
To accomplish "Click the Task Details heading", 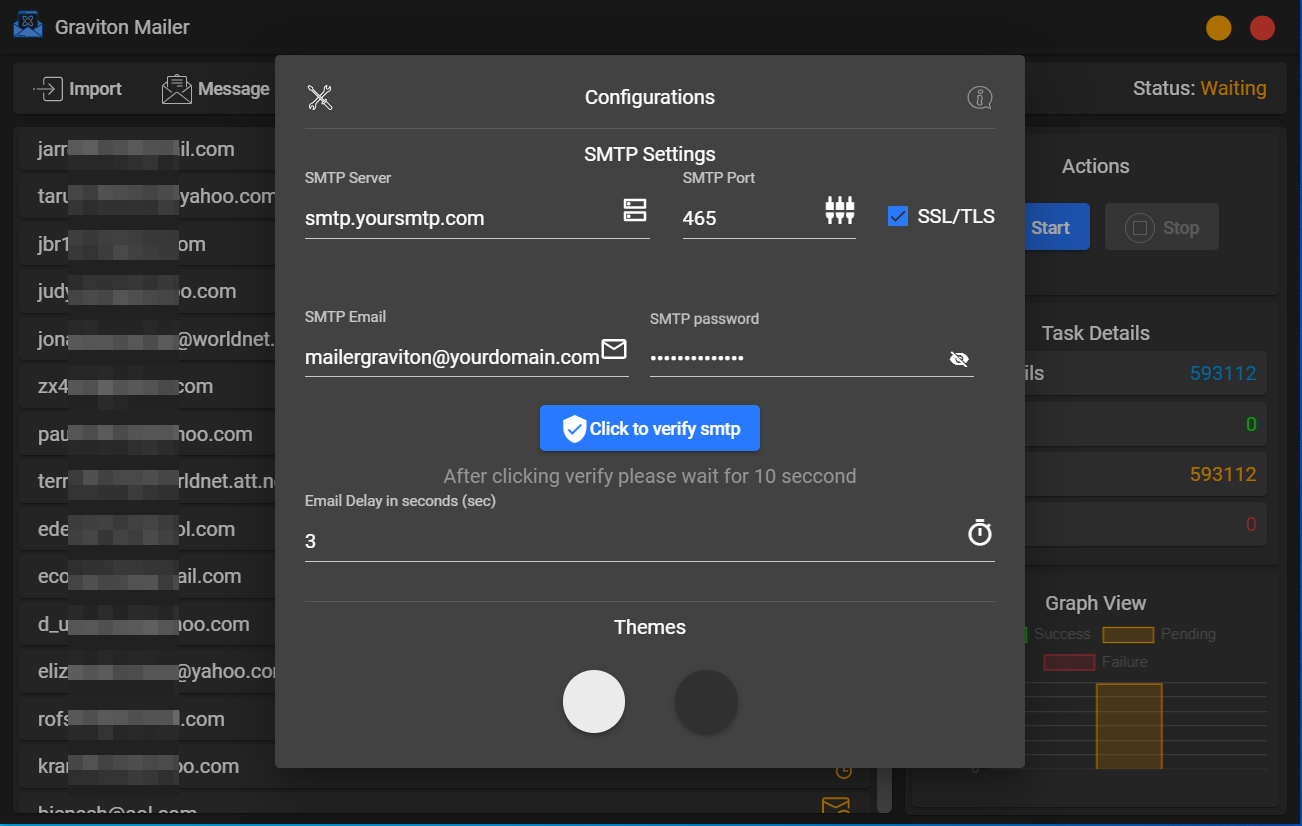I will click(1095, 333).
